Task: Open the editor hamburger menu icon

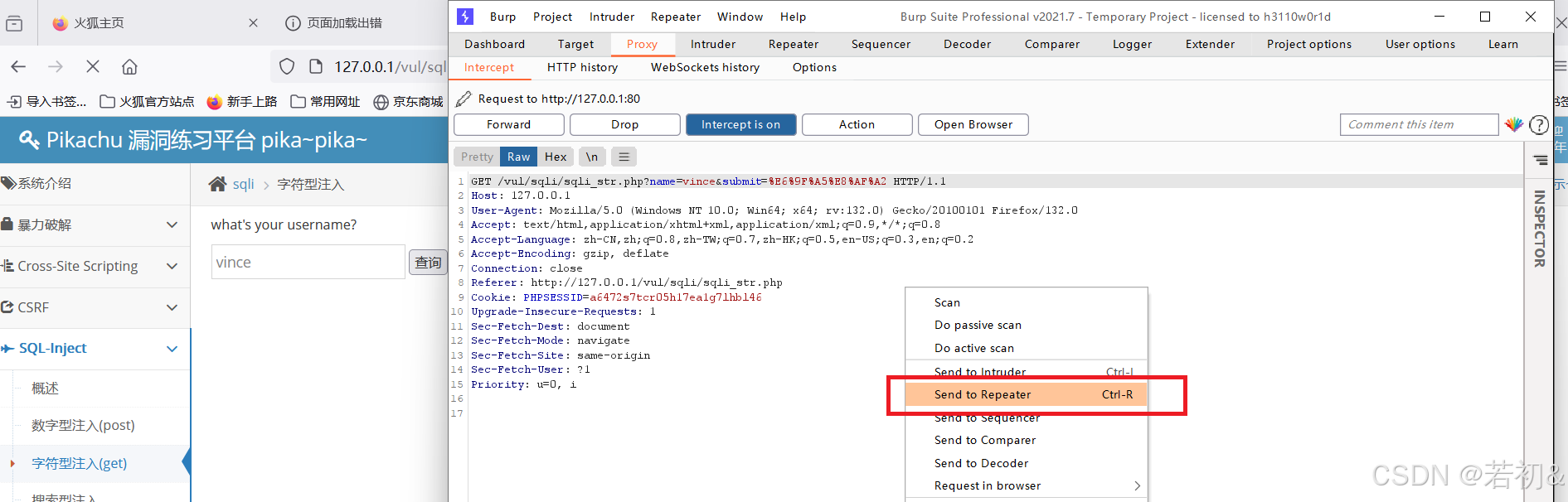Action: (624, 157)
